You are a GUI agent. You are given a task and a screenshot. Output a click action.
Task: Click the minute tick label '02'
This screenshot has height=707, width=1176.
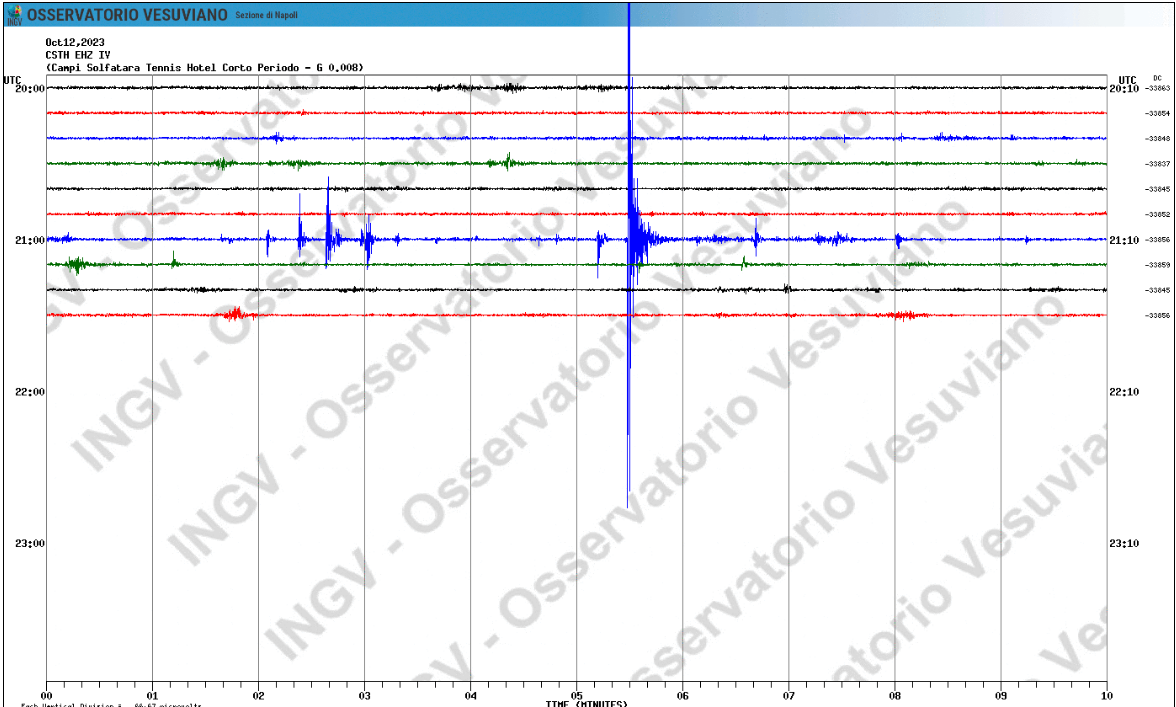[x=259, y=695]
